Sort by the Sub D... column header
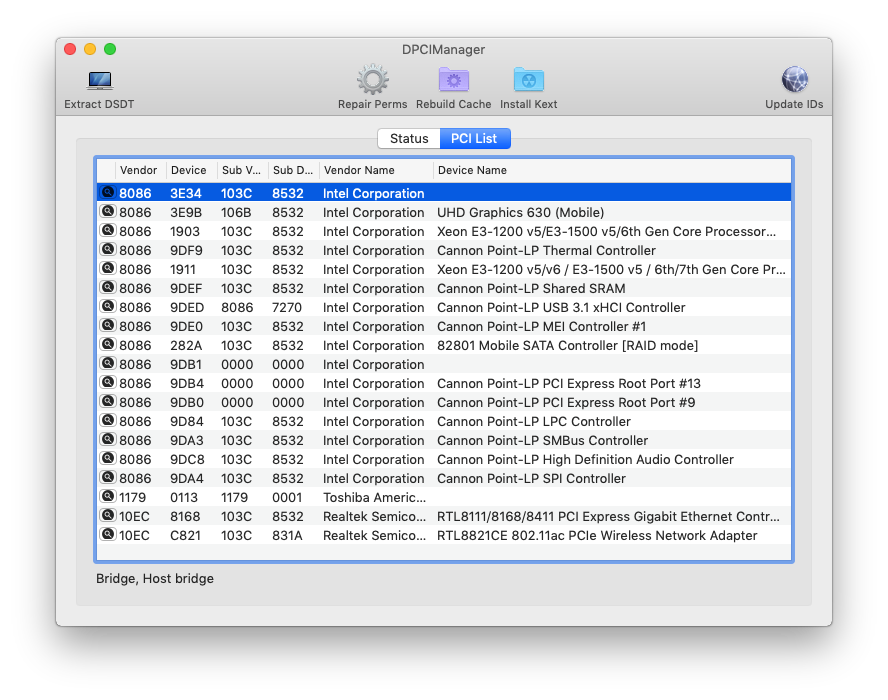 [293, 170]
